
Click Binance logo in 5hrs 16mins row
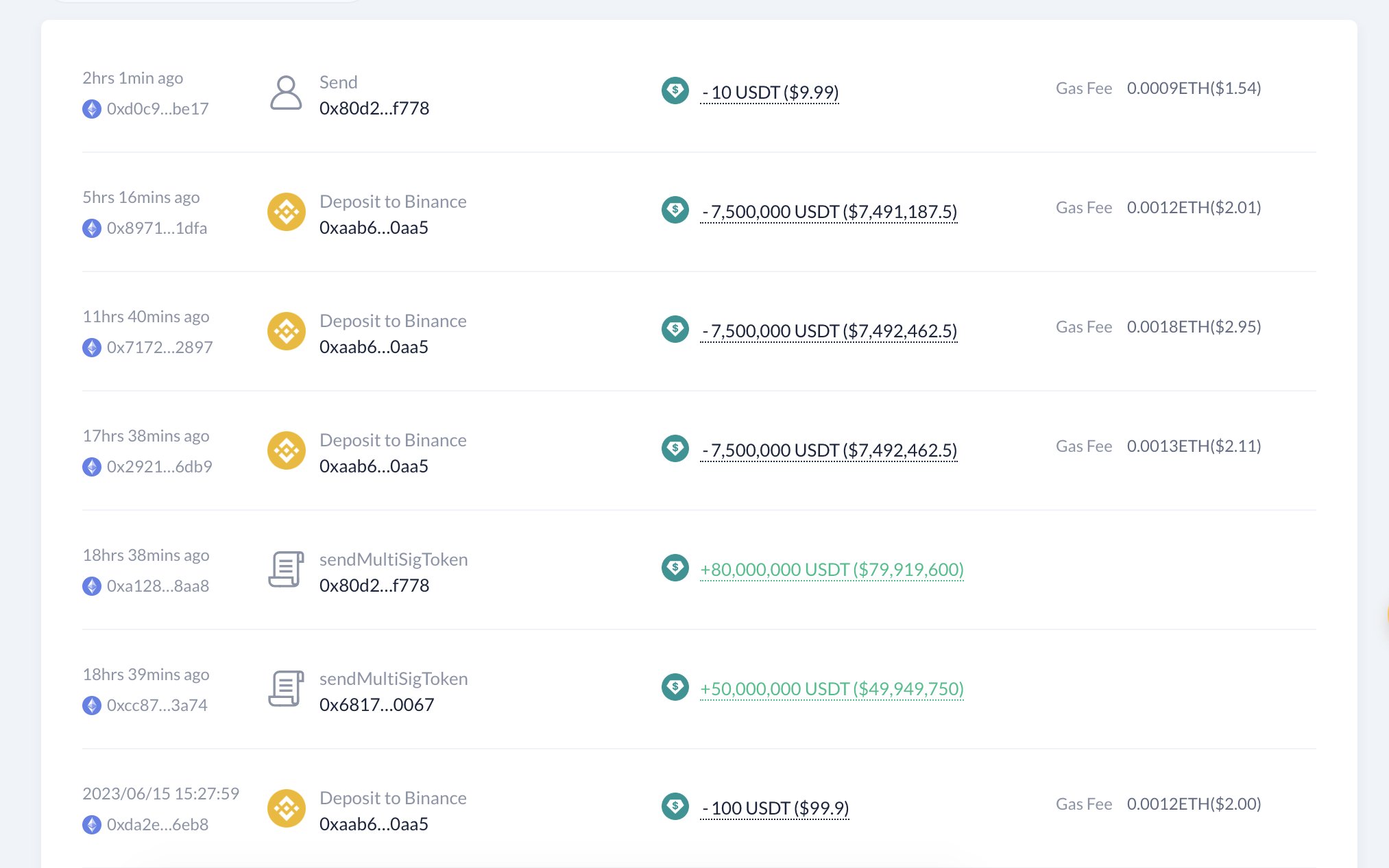point(287,212)
